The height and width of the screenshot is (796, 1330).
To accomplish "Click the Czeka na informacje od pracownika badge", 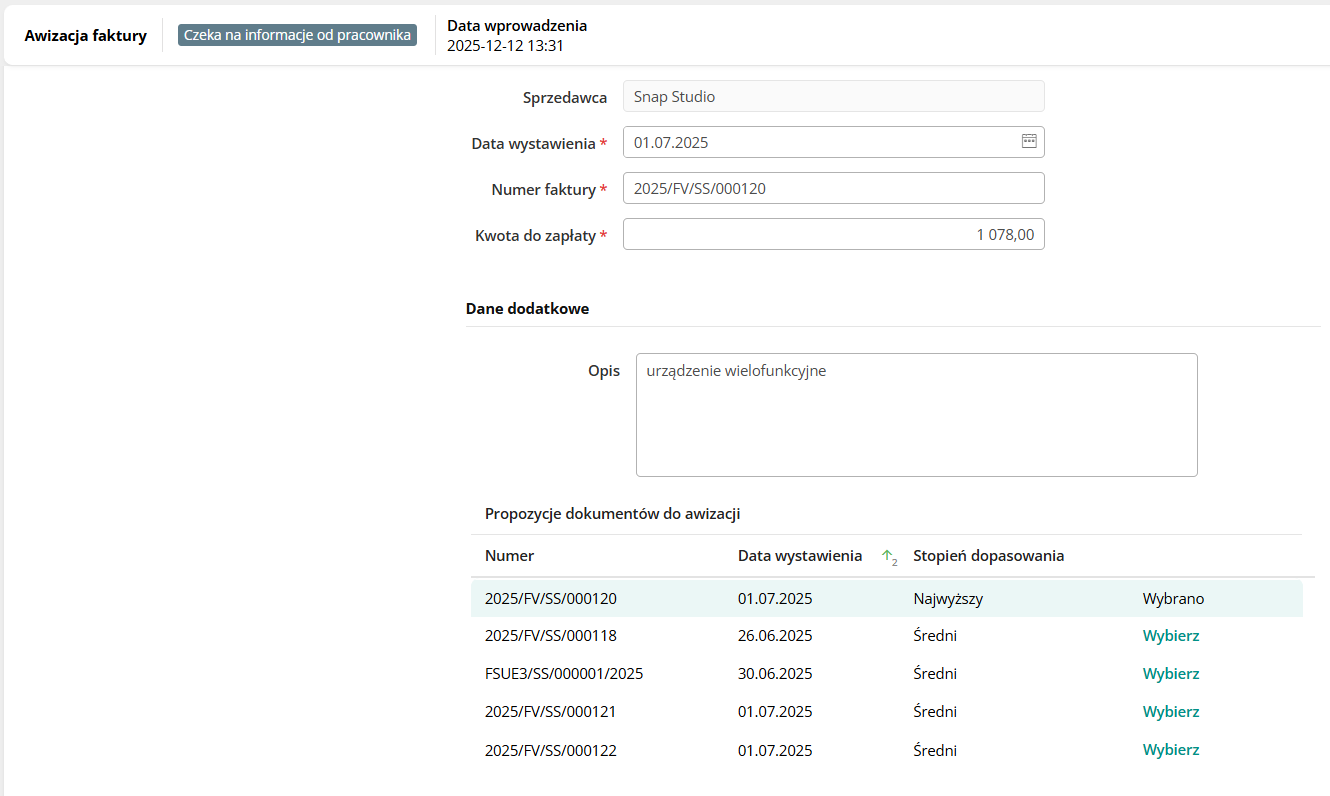I will point(297,35).
